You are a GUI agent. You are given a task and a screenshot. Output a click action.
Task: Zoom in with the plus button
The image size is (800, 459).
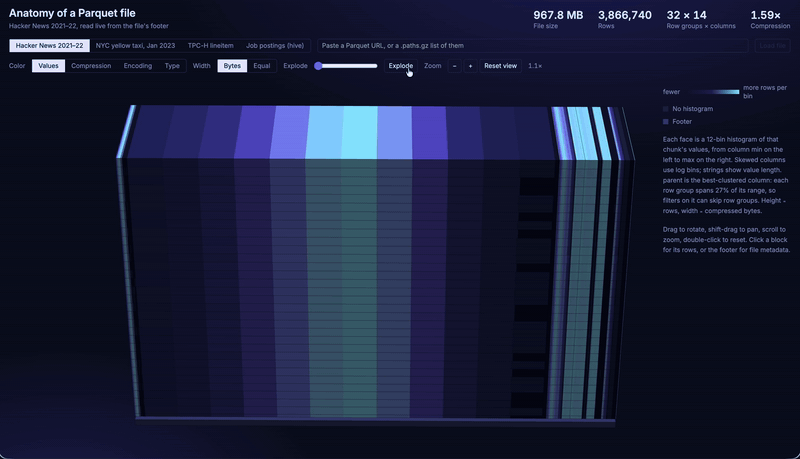(470, 66)
